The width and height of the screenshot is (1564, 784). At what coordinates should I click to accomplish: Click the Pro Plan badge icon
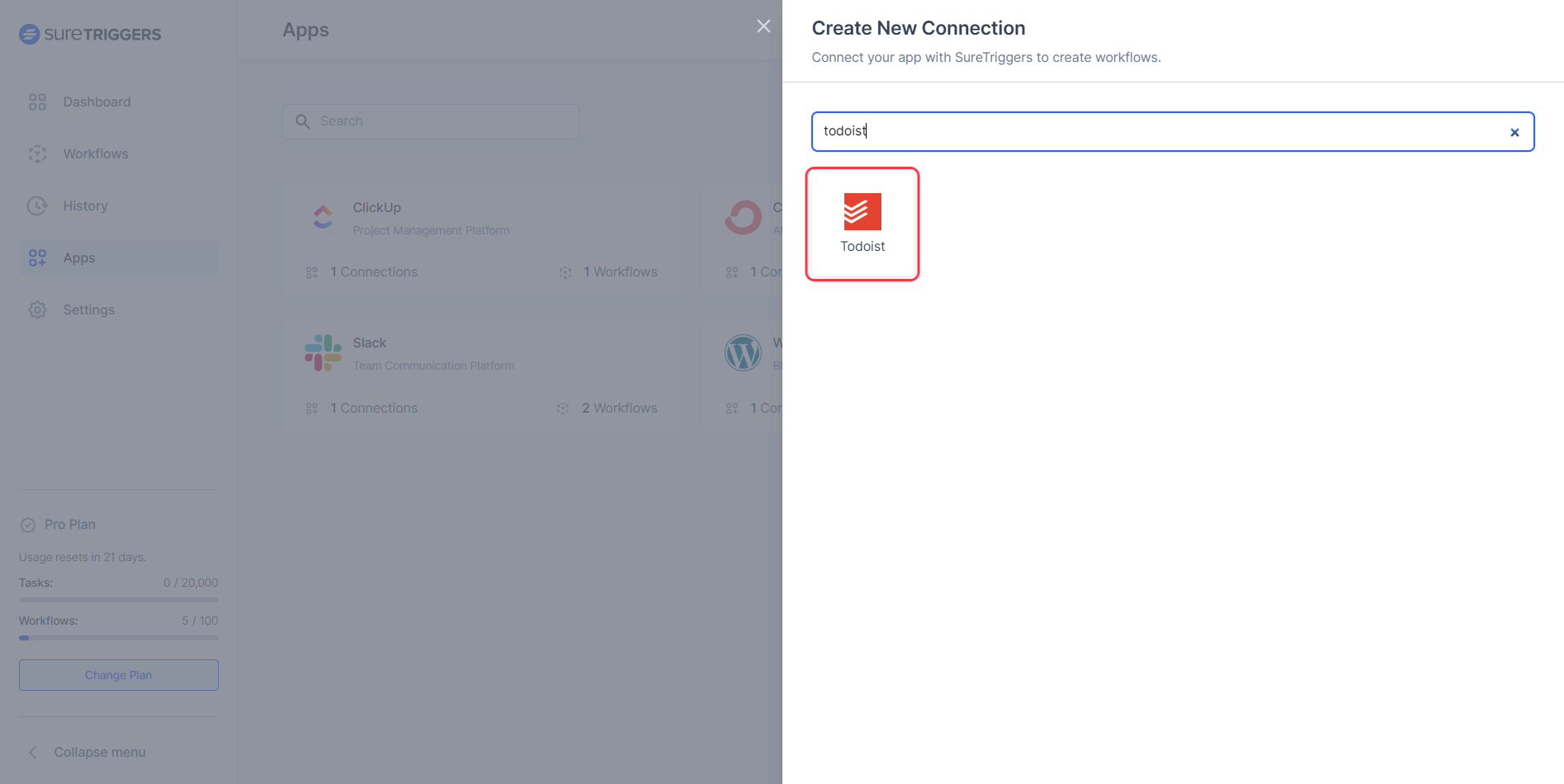click(27, 524)
